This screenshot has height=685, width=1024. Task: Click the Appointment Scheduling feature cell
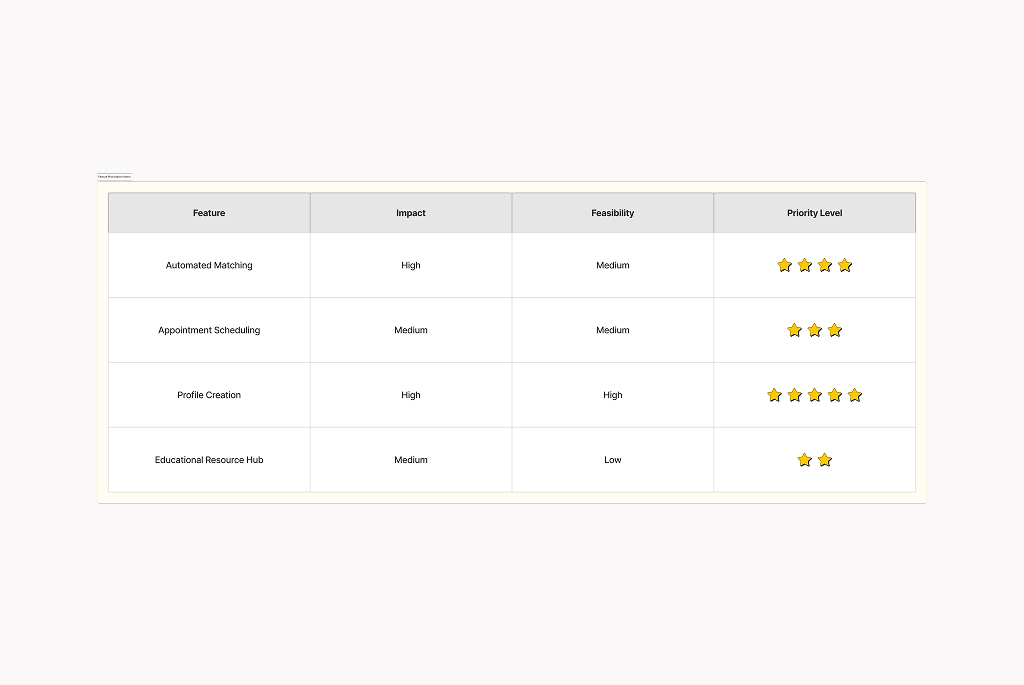coord(209,330)
